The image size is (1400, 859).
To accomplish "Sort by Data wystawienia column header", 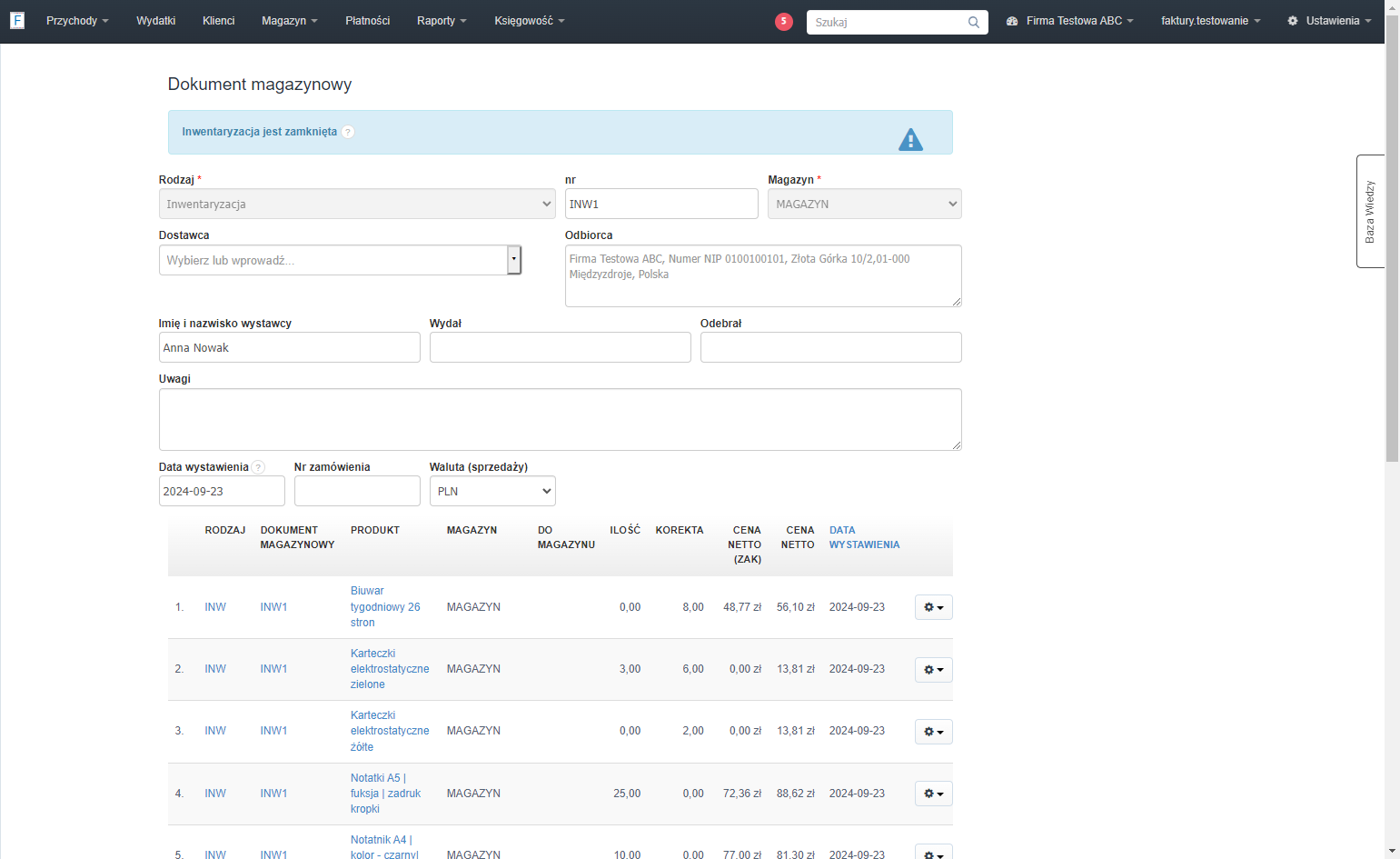I will click(864, 537).
